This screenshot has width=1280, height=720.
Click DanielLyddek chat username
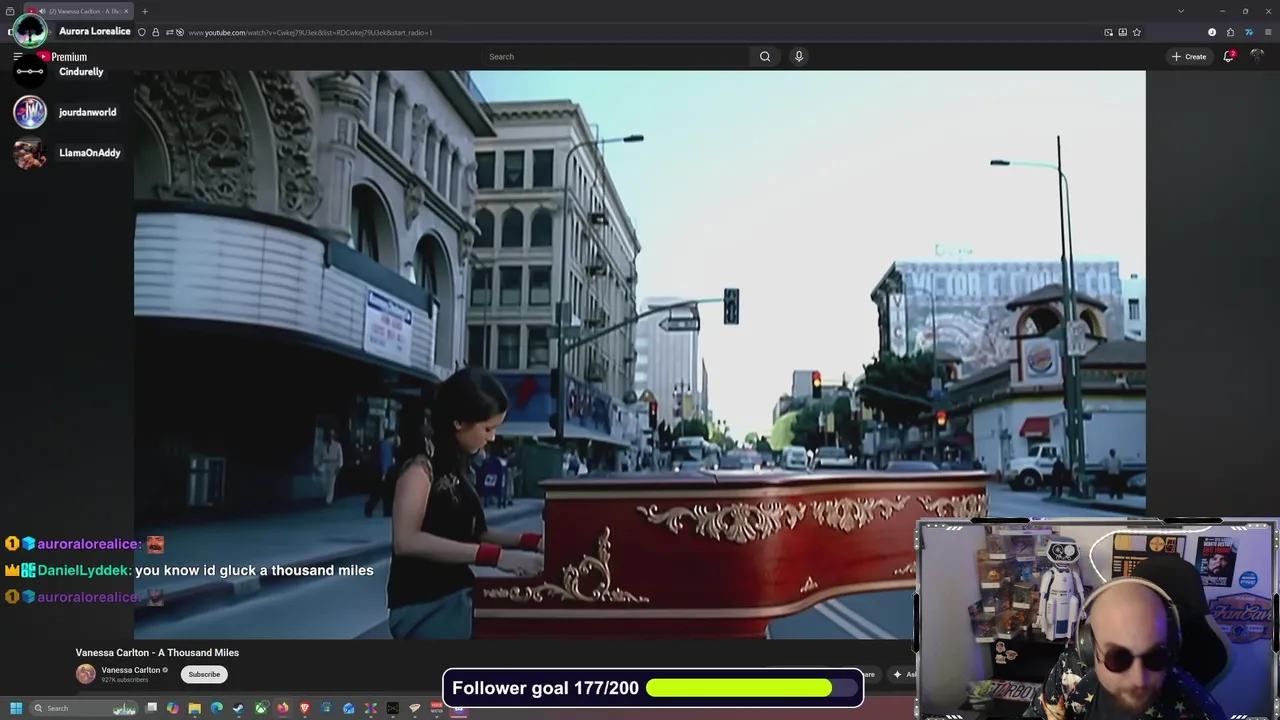(x=84, y=570)
